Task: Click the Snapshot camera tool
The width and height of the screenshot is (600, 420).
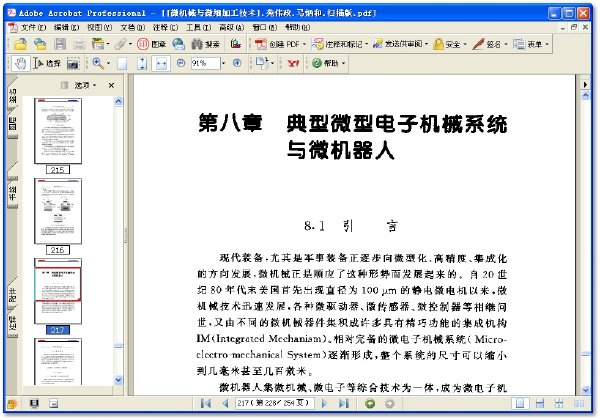Action: pyautogui.click(x=74, y=63)
